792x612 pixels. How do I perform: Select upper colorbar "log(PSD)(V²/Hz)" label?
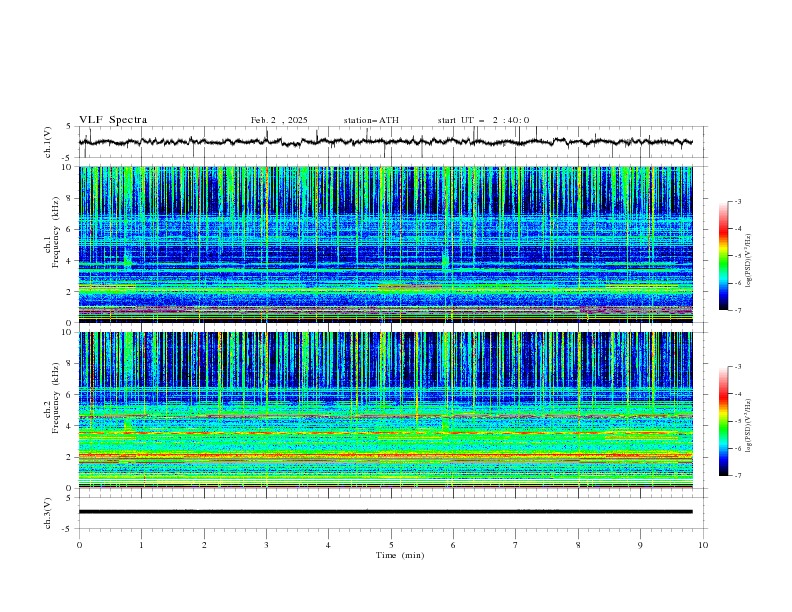tap(749, 261)
